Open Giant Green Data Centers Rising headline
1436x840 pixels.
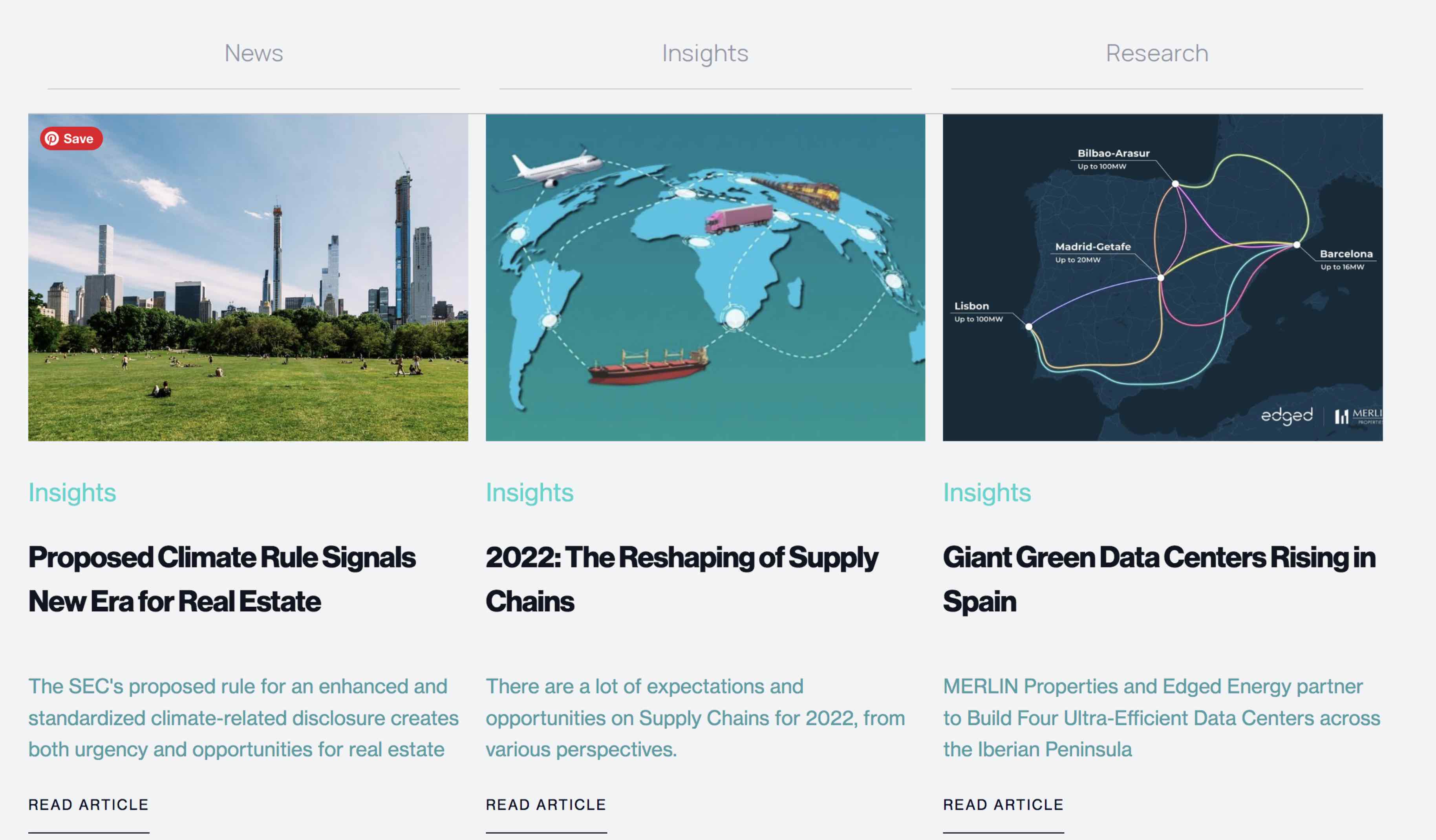[1158, 578]
